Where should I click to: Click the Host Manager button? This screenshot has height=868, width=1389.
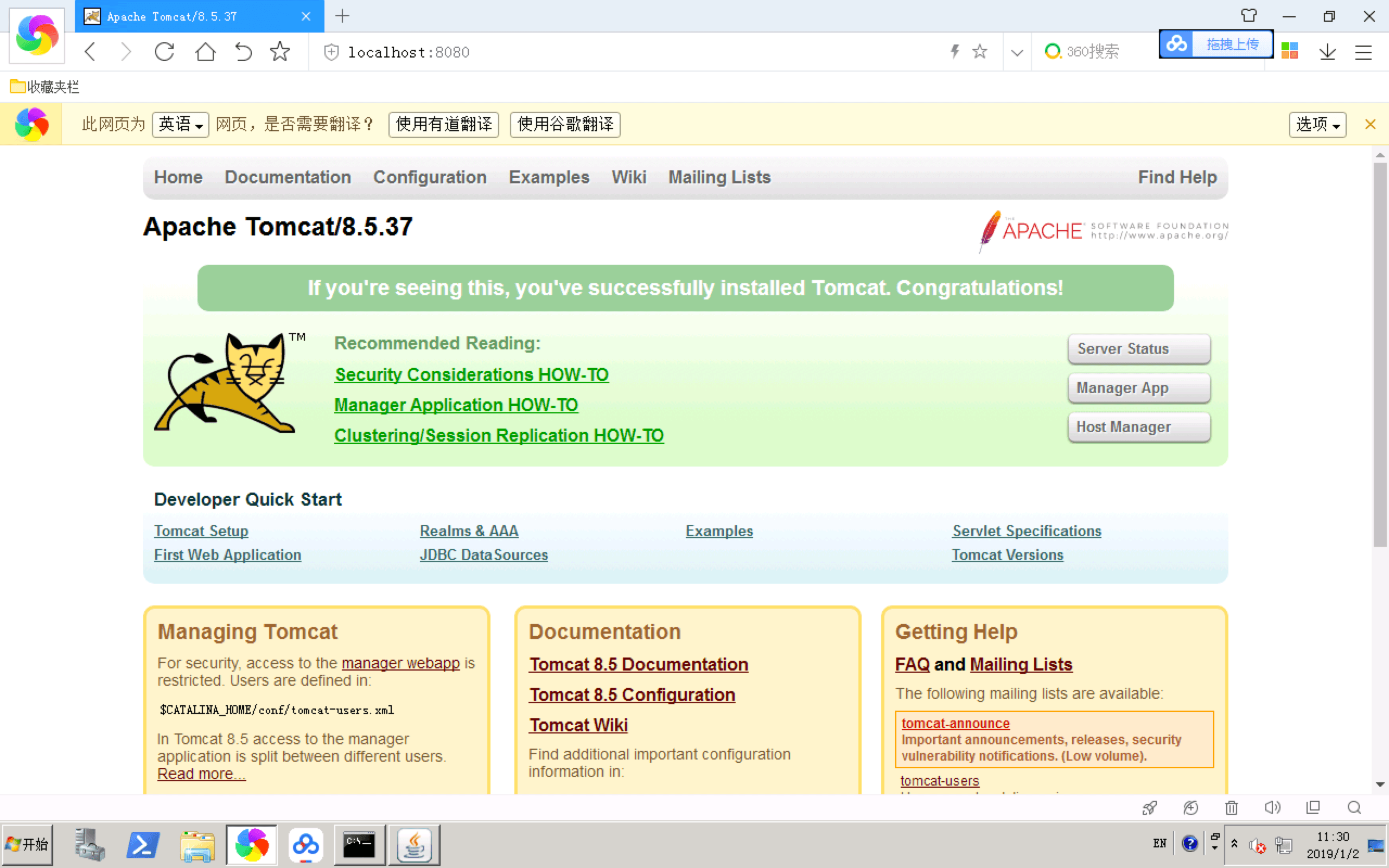click(x=1139, y=427)
